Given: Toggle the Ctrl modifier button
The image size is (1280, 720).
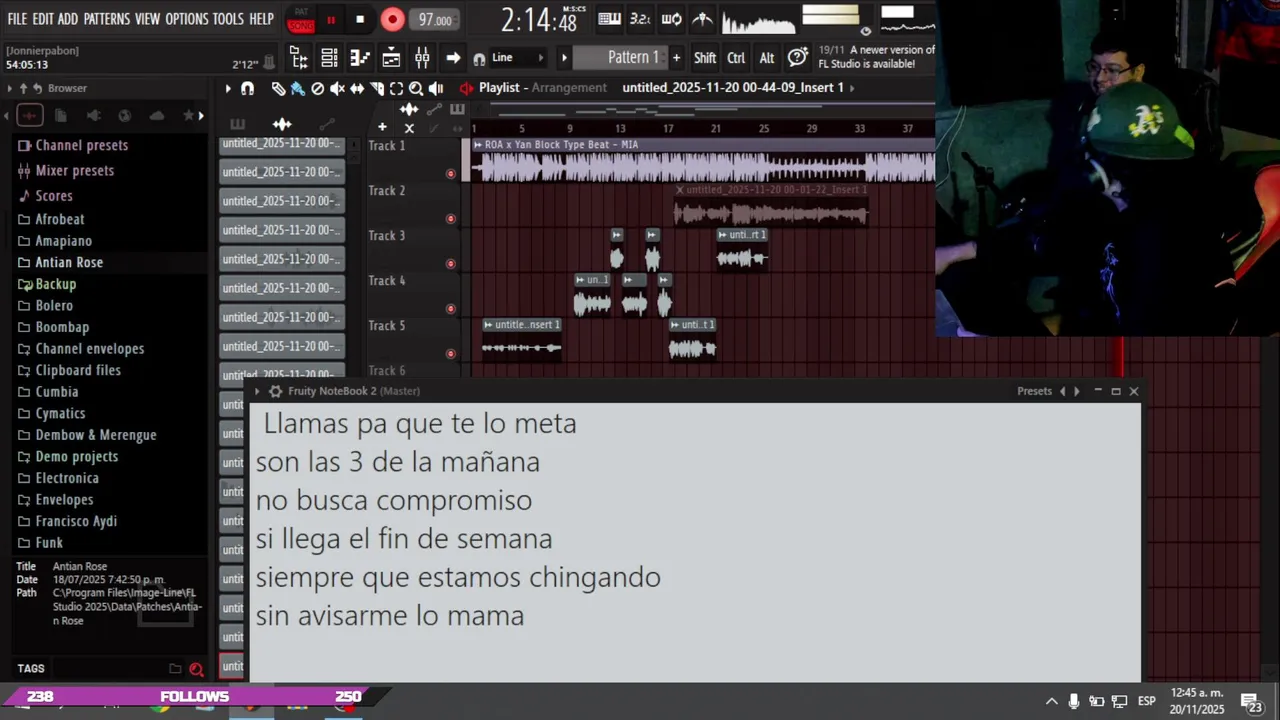Looking at the screenshot, I should click(x=736, y=58).
